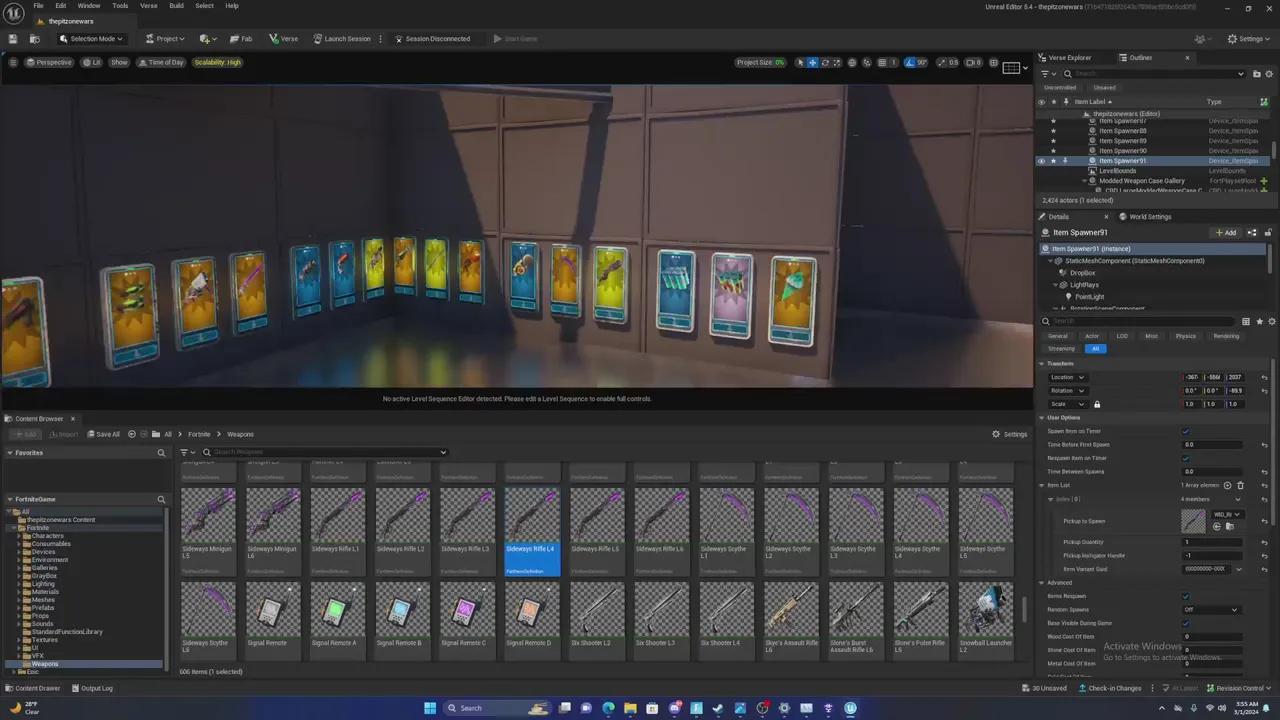
Task: Open the Project dropdown
Action: (165, 39)
